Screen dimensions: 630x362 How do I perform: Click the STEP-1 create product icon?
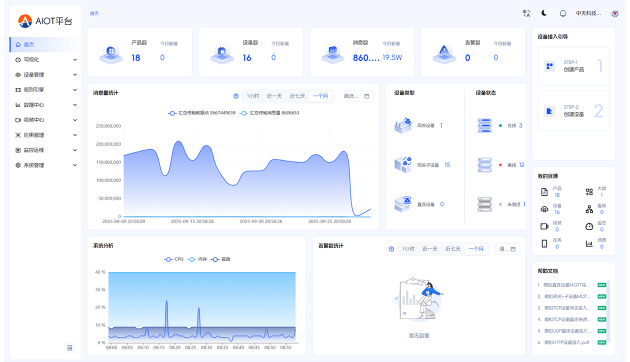tap(549, 66)
